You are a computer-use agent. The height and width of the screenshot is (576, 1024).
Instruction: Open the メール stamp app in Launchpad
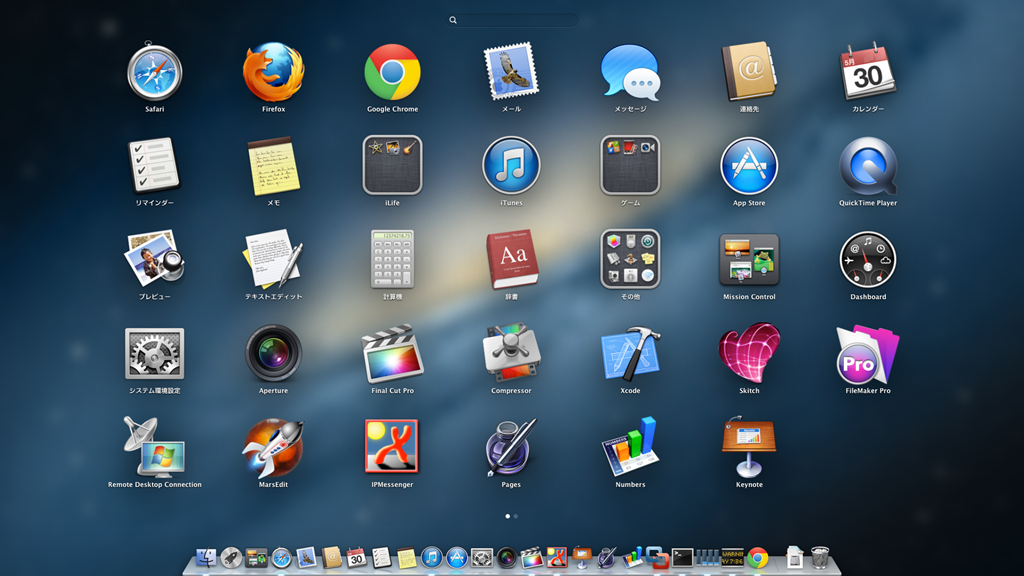511,71
